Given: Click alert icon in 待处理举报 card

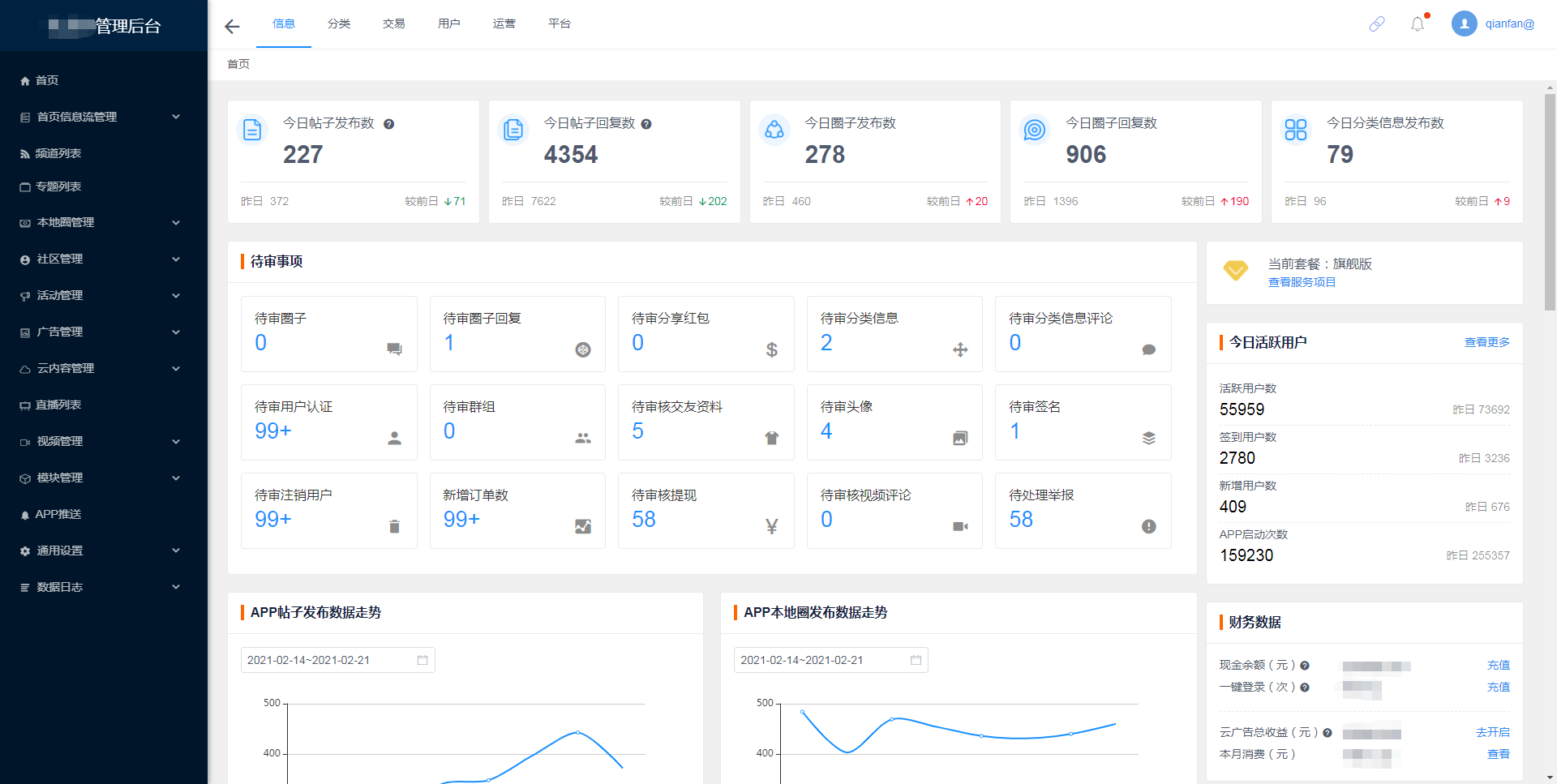Looking at the screenshot, I should point(1149,526).
